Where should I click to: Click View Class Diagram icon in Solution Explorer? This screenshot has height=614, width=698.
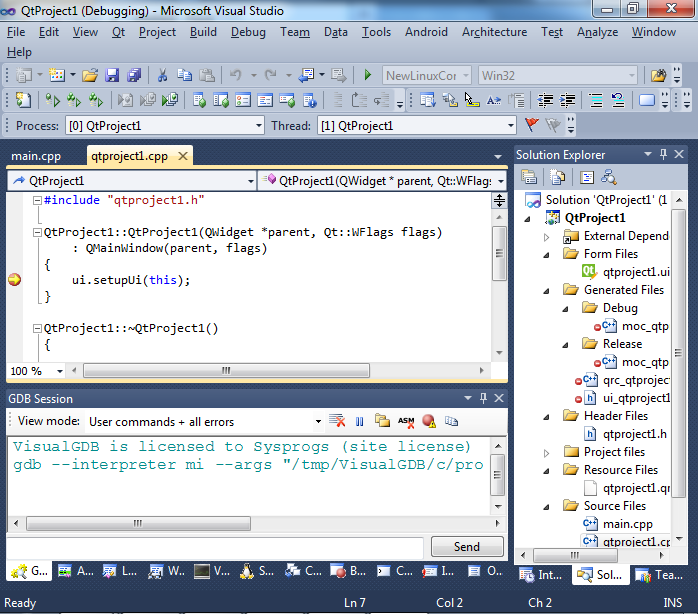click(609, 177)
